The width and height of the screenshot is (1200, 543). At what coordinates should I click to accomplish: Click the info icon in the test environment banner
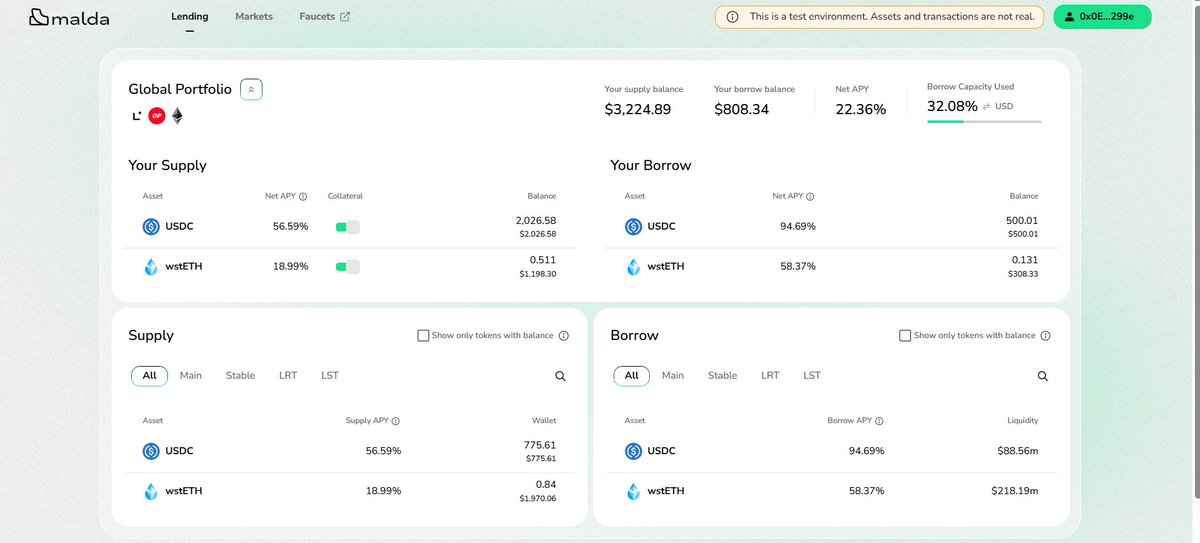(x=732, y=17)
